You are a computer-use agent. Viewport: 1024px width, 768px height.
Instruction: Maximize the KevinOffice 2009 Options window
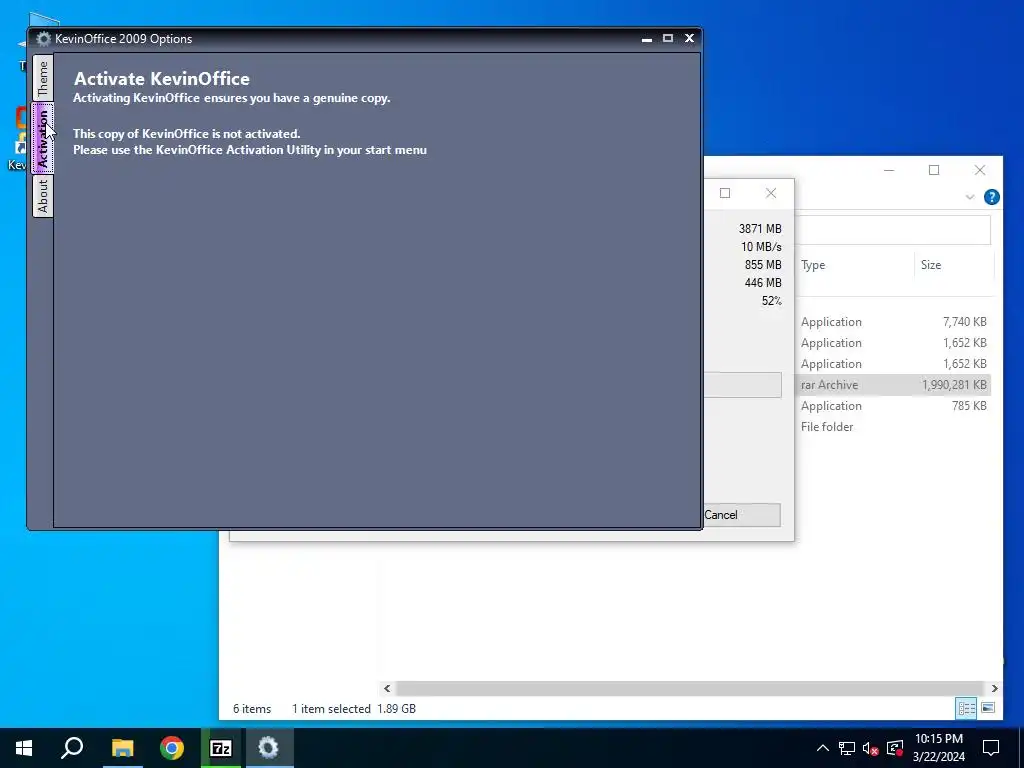(667, 39)
